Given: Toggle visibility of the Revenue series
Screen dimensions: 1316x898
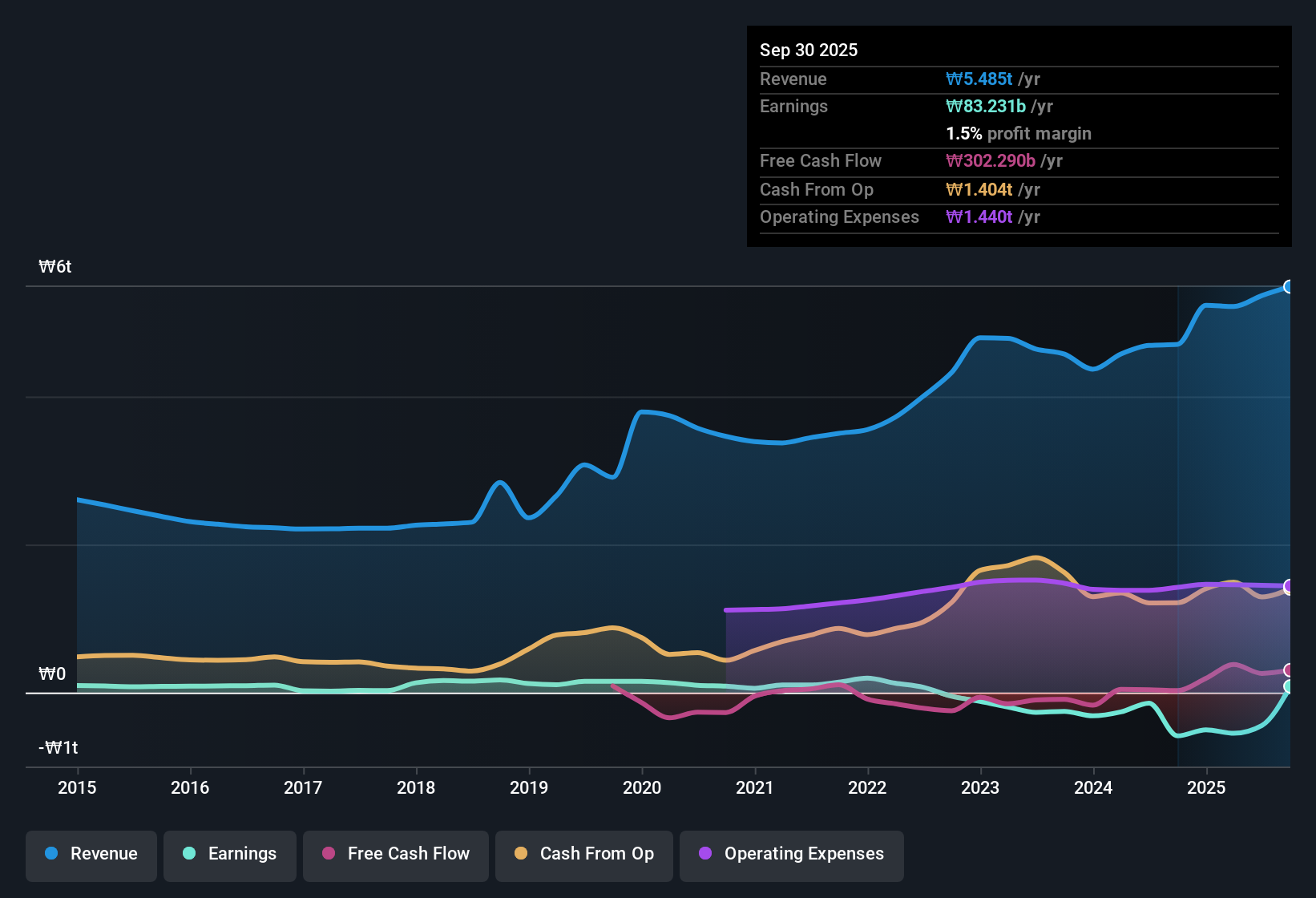Looking at the screenshot, I should tap(91, 854).
